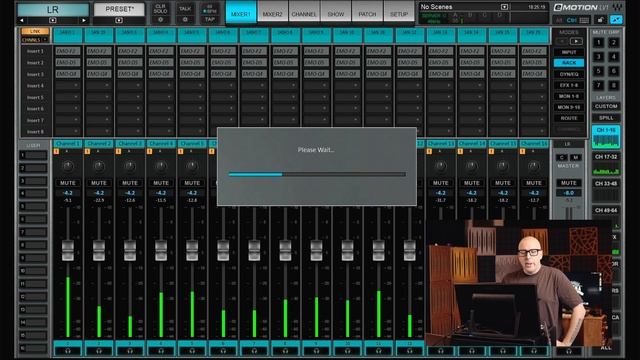640x360 pixels.
Task: Click the lock icon in the top-right toolbar
Action: [x=600, y=20]
